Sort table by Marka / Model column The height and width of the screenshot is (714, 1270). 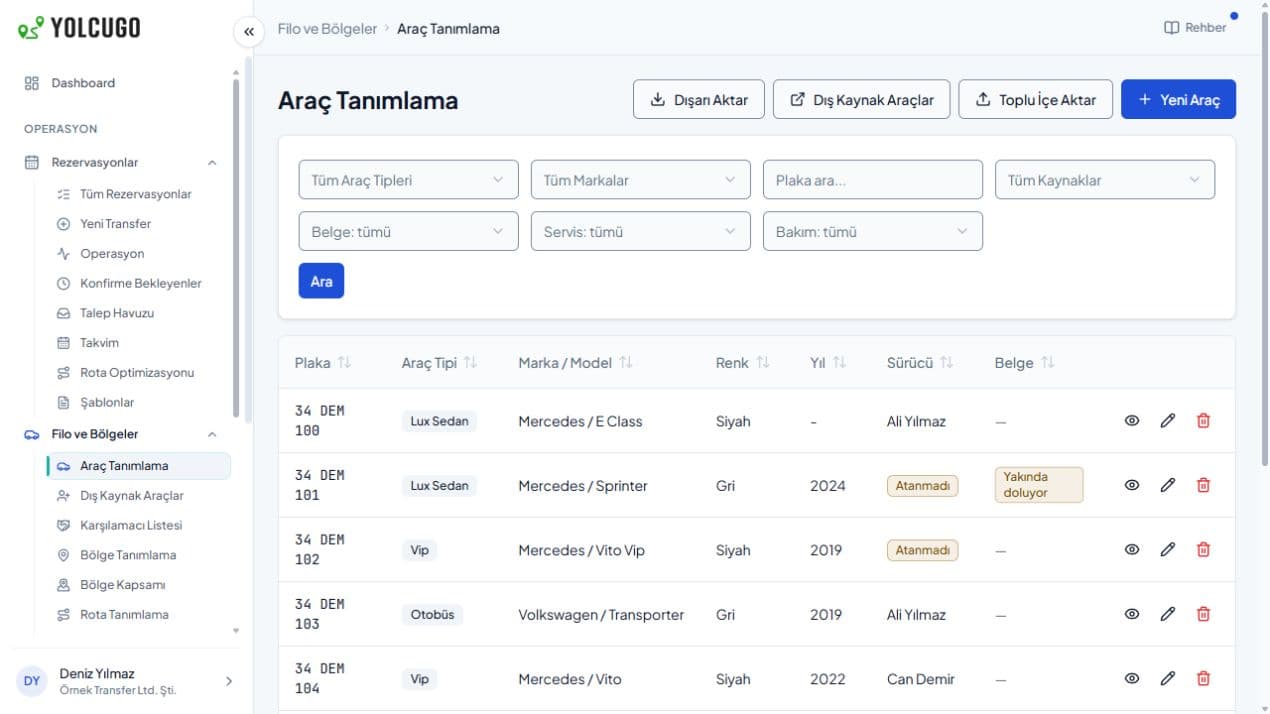(x=575, y=363)
